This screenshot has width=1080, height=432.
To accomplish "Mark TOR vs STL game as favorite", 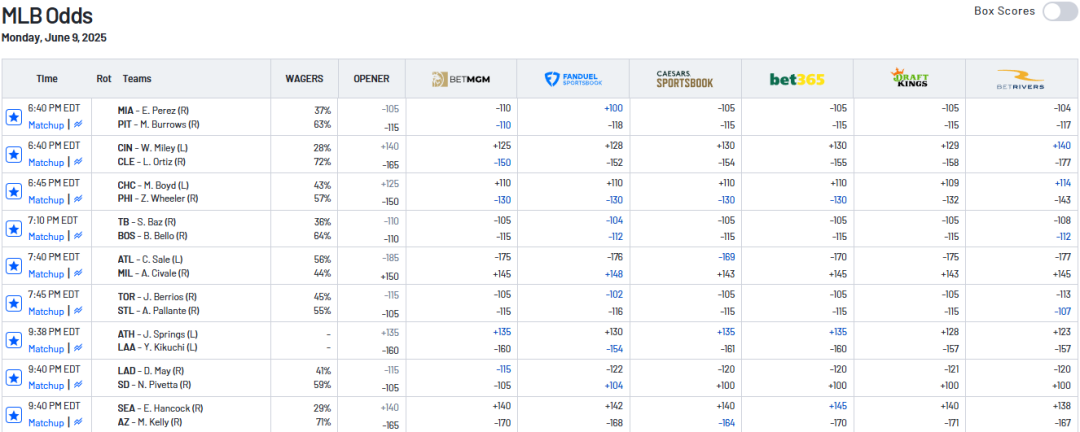I will [x=14, y=303].
